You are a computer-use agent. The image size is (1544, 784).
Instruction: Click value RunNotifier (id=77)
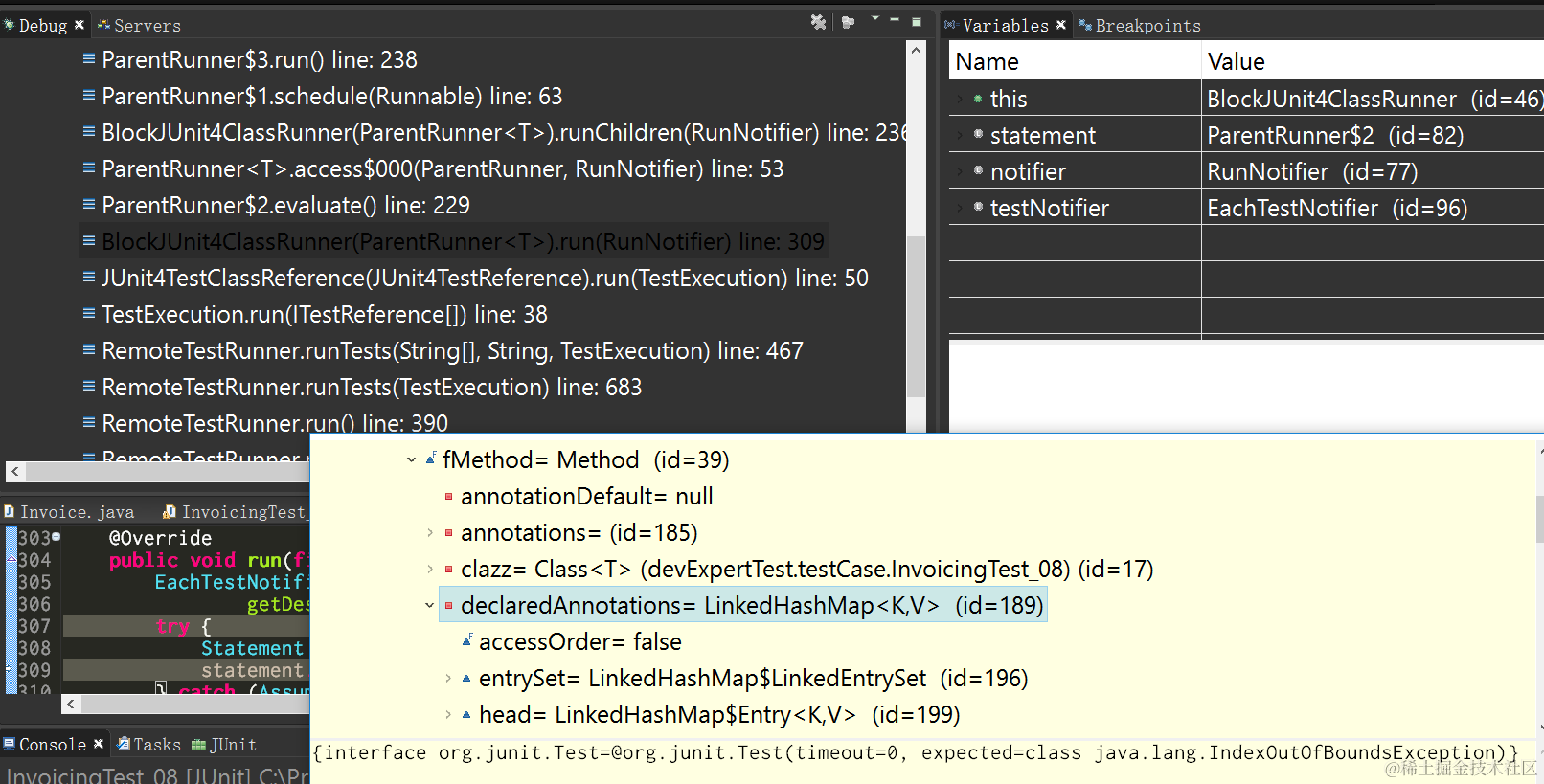(1312, 172)
